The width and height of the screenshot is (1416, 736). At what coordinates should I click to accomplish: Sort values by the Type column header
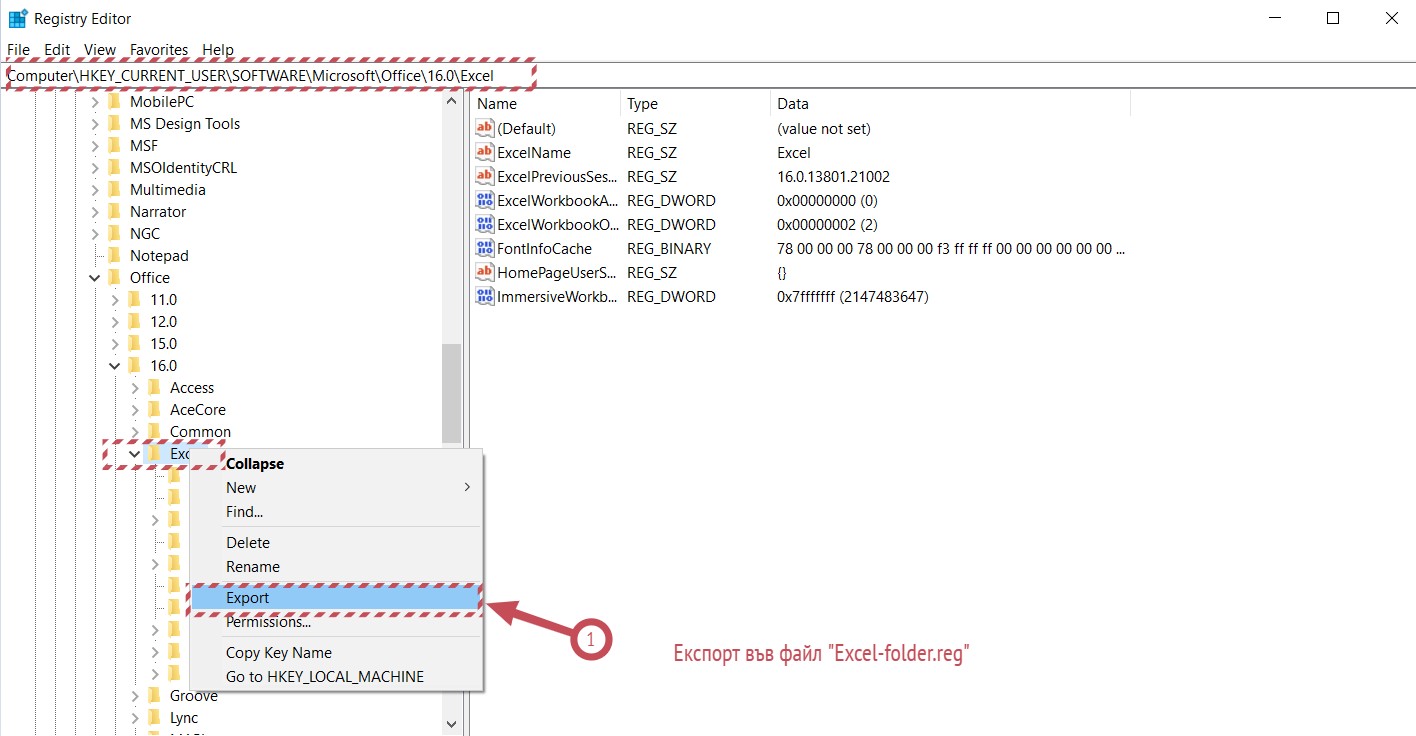[x=695, y=104]
